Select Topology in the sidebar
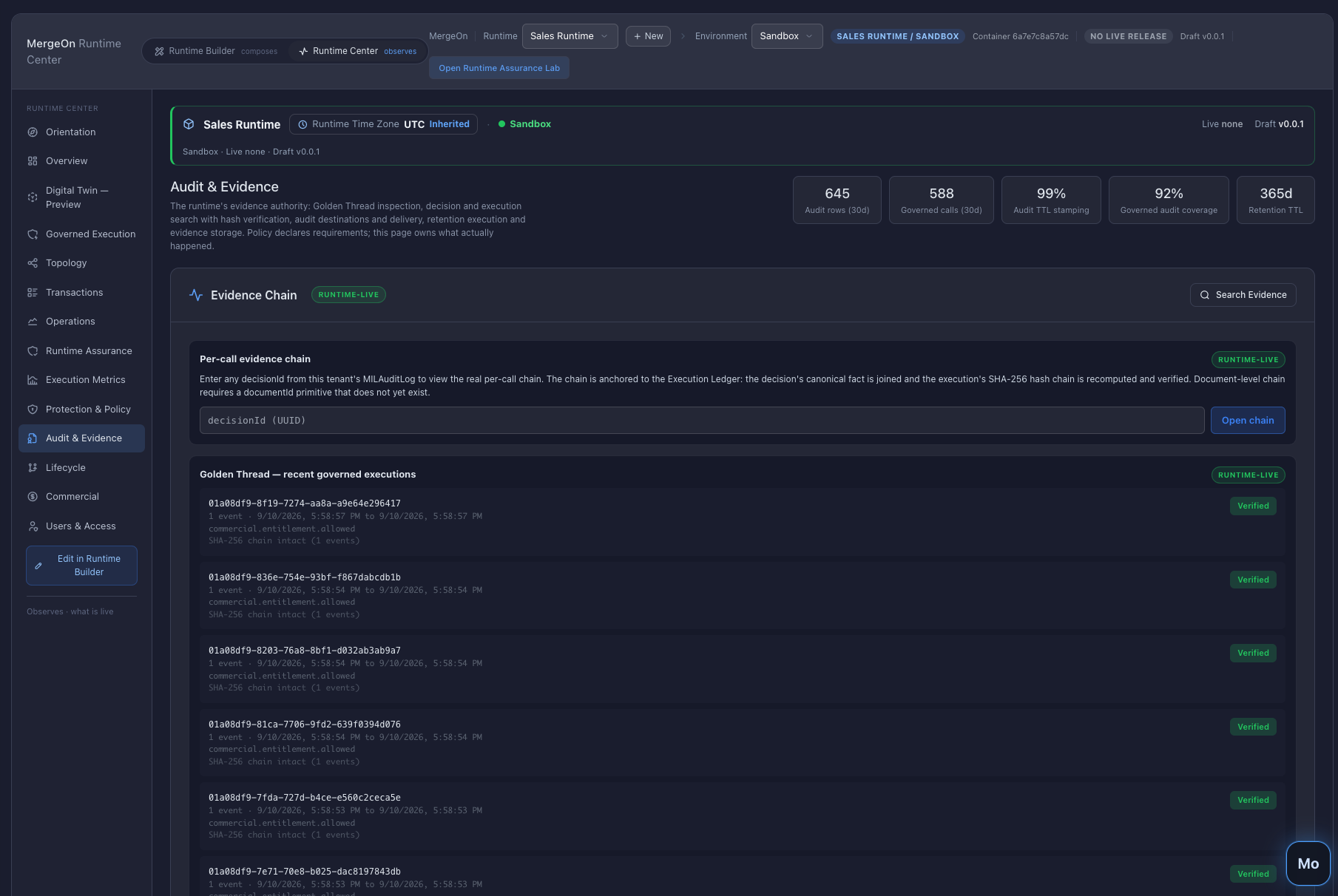 81,263
